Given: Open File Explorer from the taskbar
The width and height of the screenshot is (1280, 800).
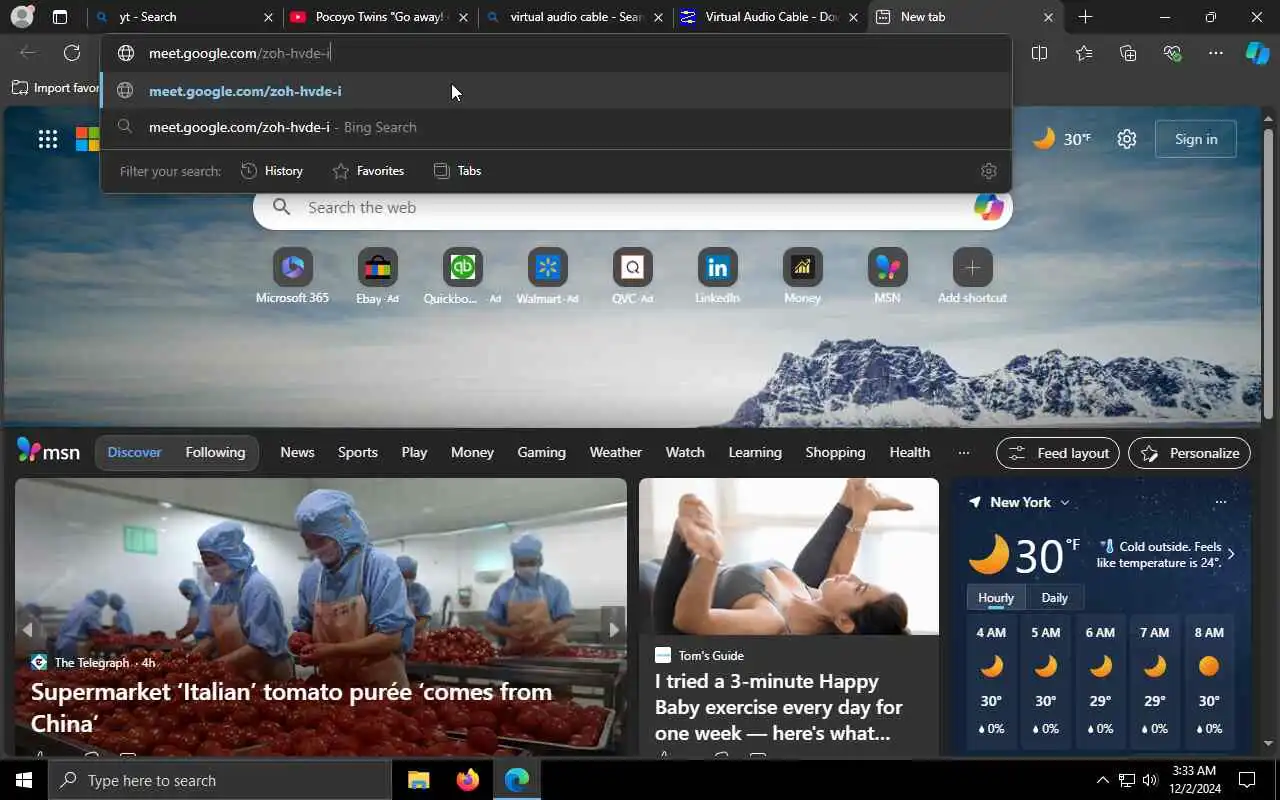Looking at the screenshot, I should pos(418,780).
